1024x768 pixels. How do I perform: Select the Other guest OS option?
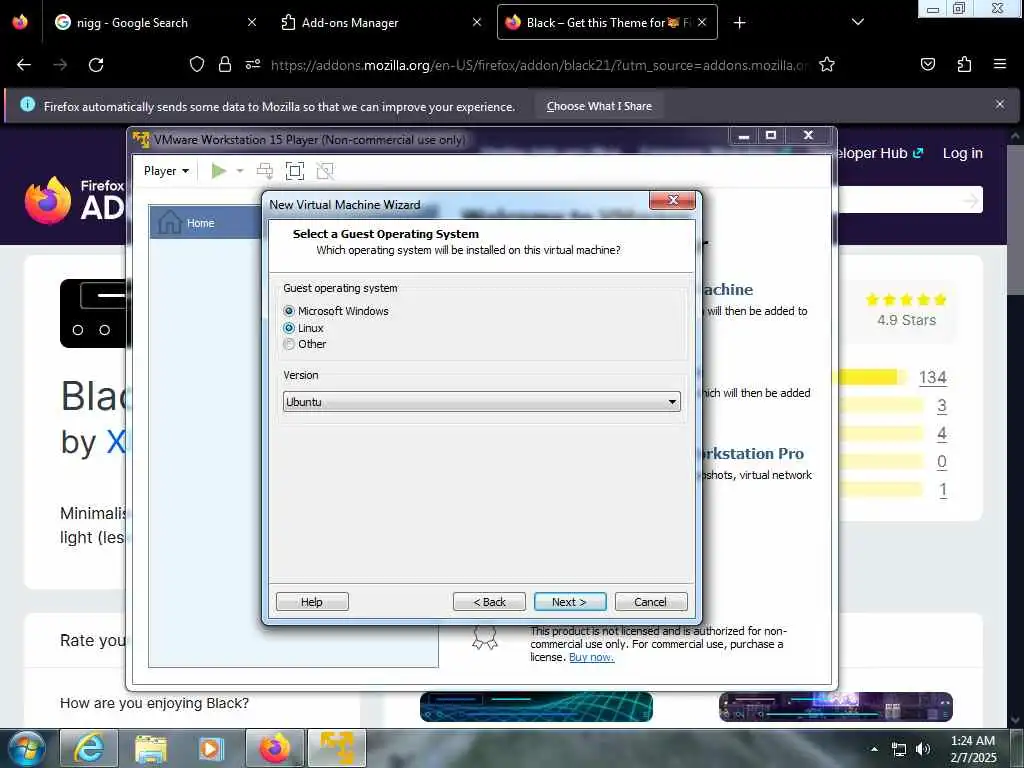pos(289,344)
